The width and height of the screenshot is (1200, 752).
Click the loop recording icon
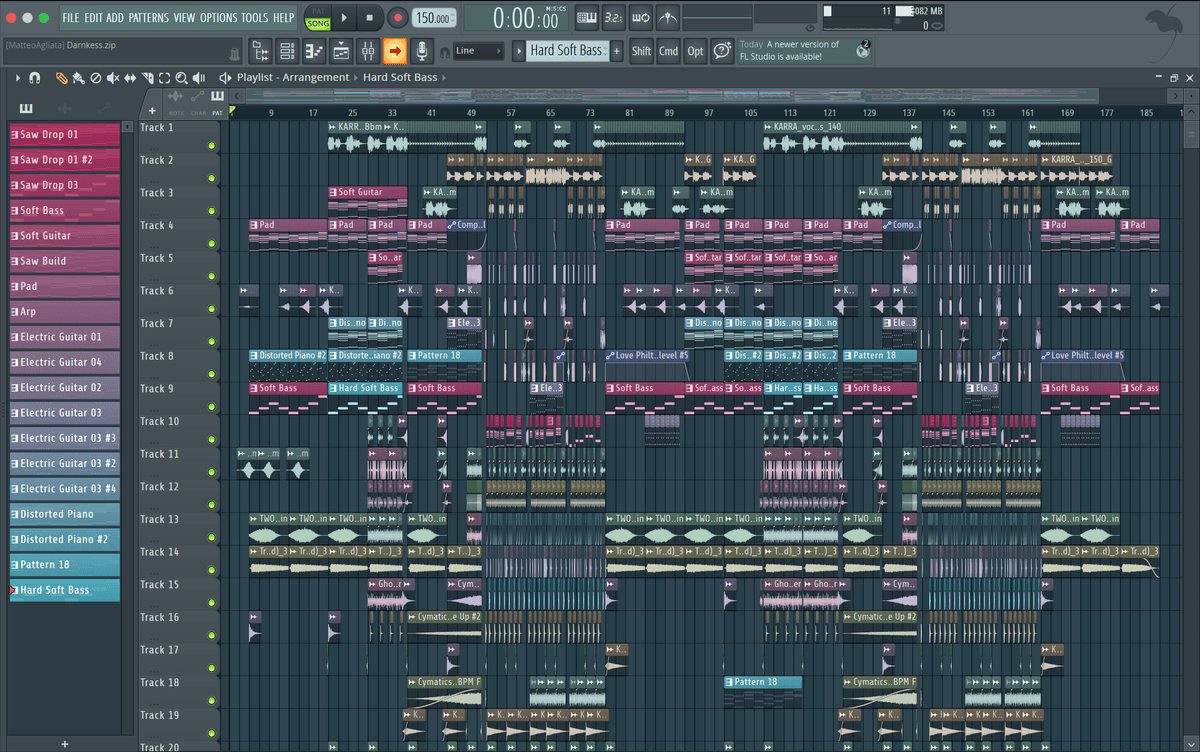pyautogui.click(x=641, y=18)
